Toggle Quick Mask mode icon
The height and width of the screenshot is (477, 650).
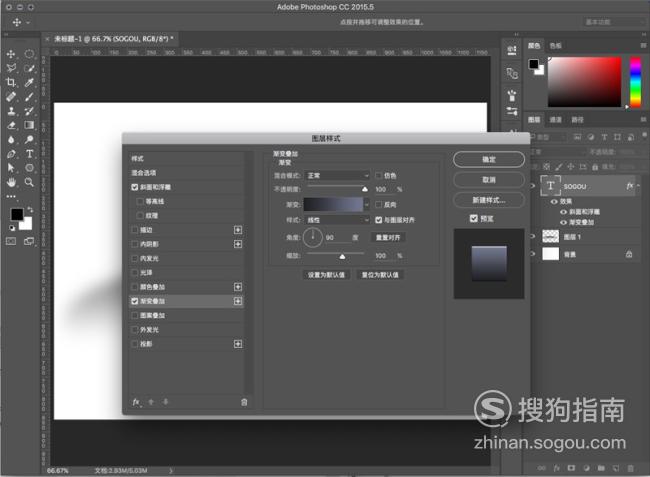(x=11, y=241)
